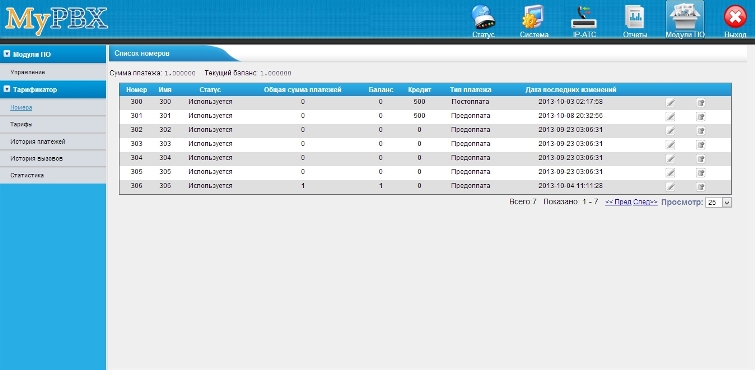This screenshot has height=370, width=755.
Task: Click the Постоплата cell in row 300
Action: (x=470, y=102)
